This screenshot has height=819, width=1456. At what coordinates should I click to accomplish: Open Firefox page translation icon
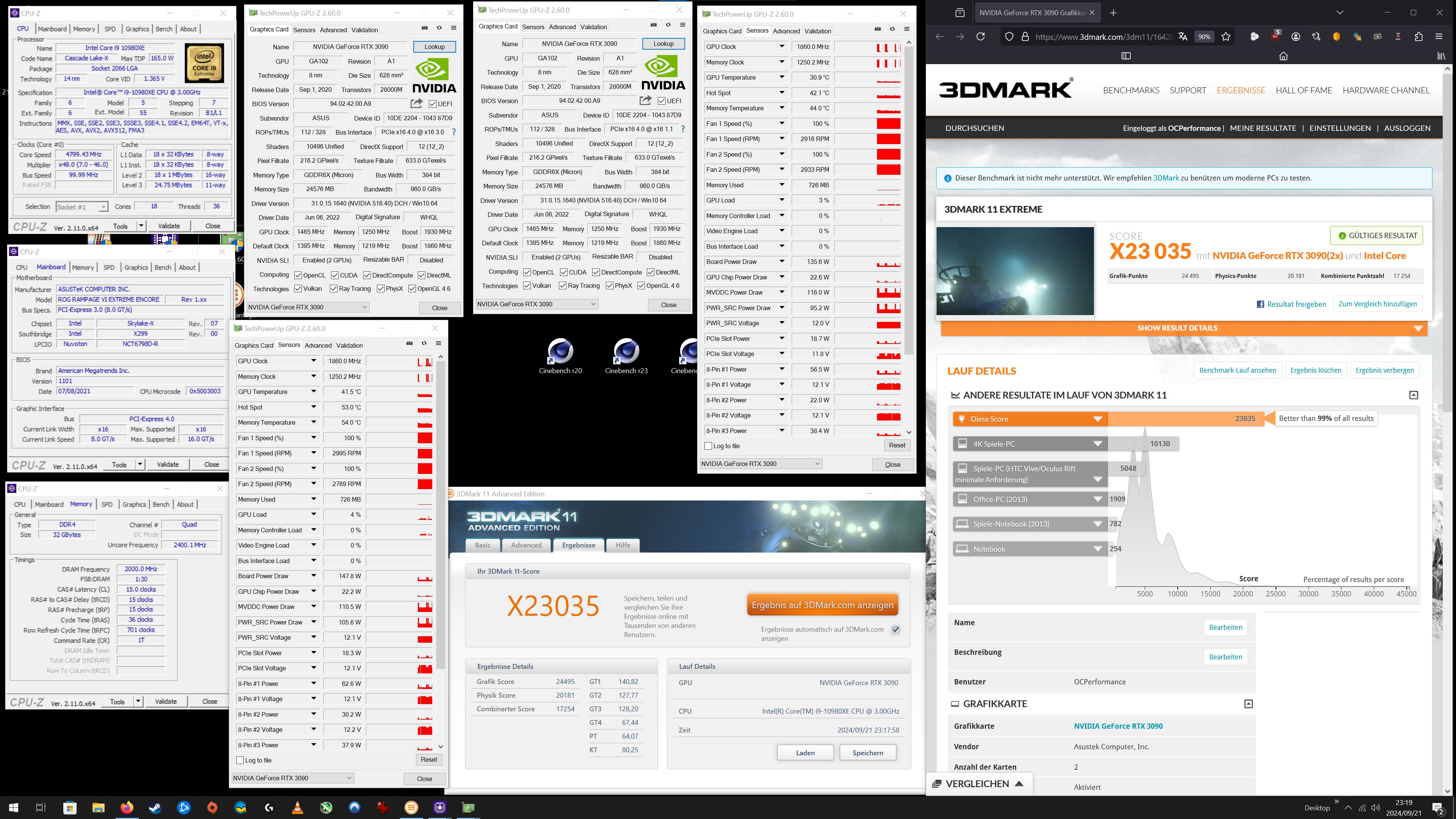[1183, 37]
